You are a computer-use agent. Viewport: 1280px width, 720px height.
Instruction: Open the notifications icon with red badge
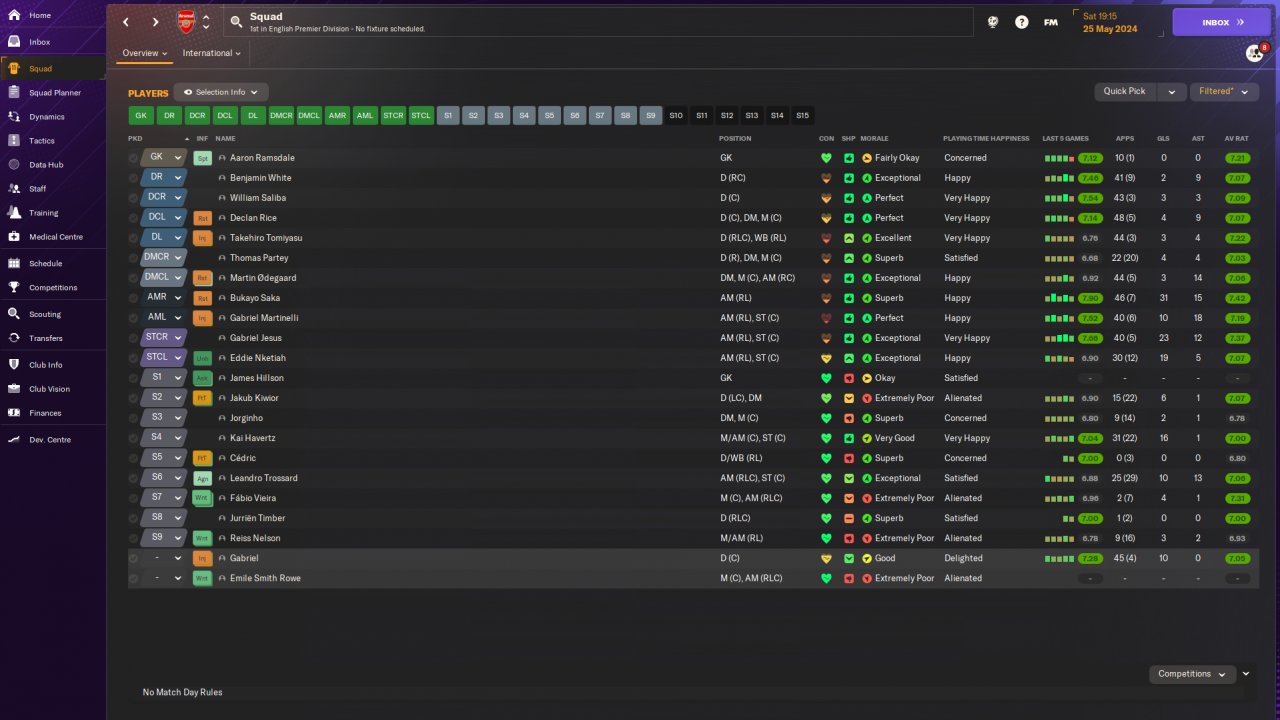(1255, 53)
